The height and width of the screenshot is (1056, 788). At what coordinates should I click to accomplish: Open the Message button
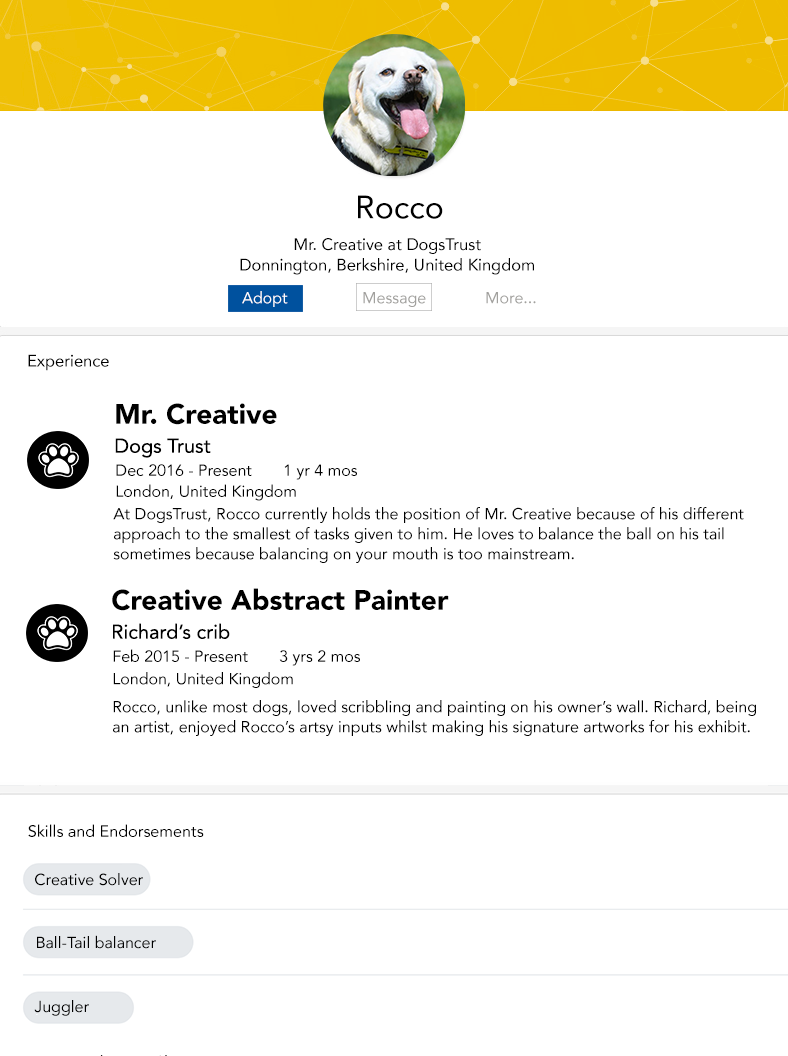[x=394, y=298]
